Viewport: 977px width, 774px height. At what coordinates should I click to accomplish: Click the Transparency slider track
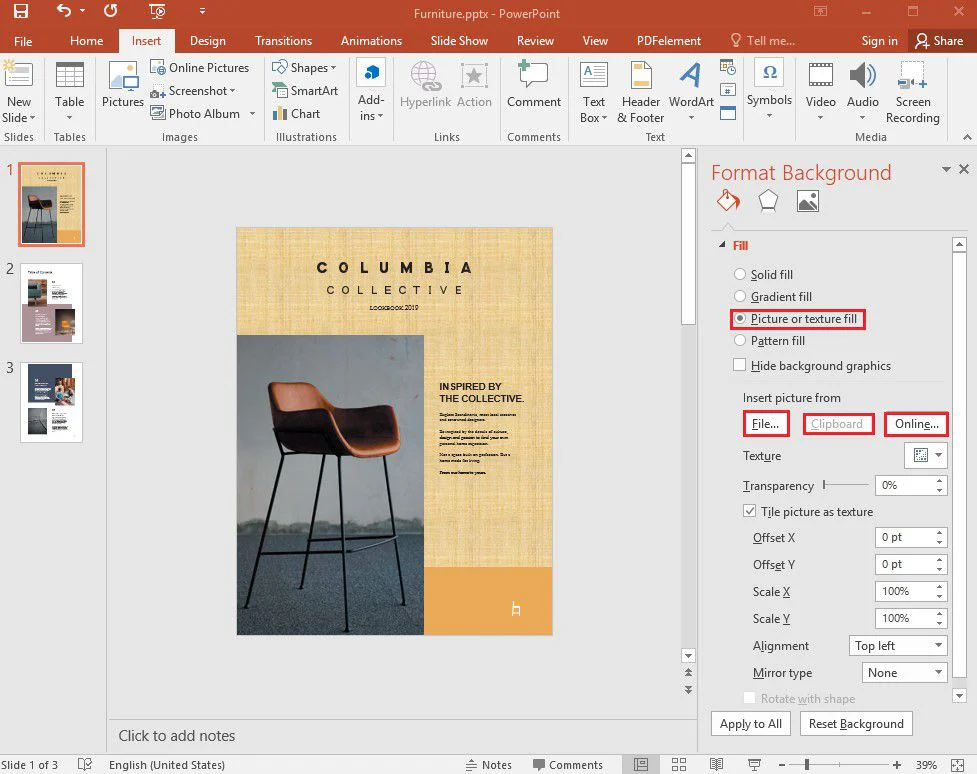click(845, 485)
